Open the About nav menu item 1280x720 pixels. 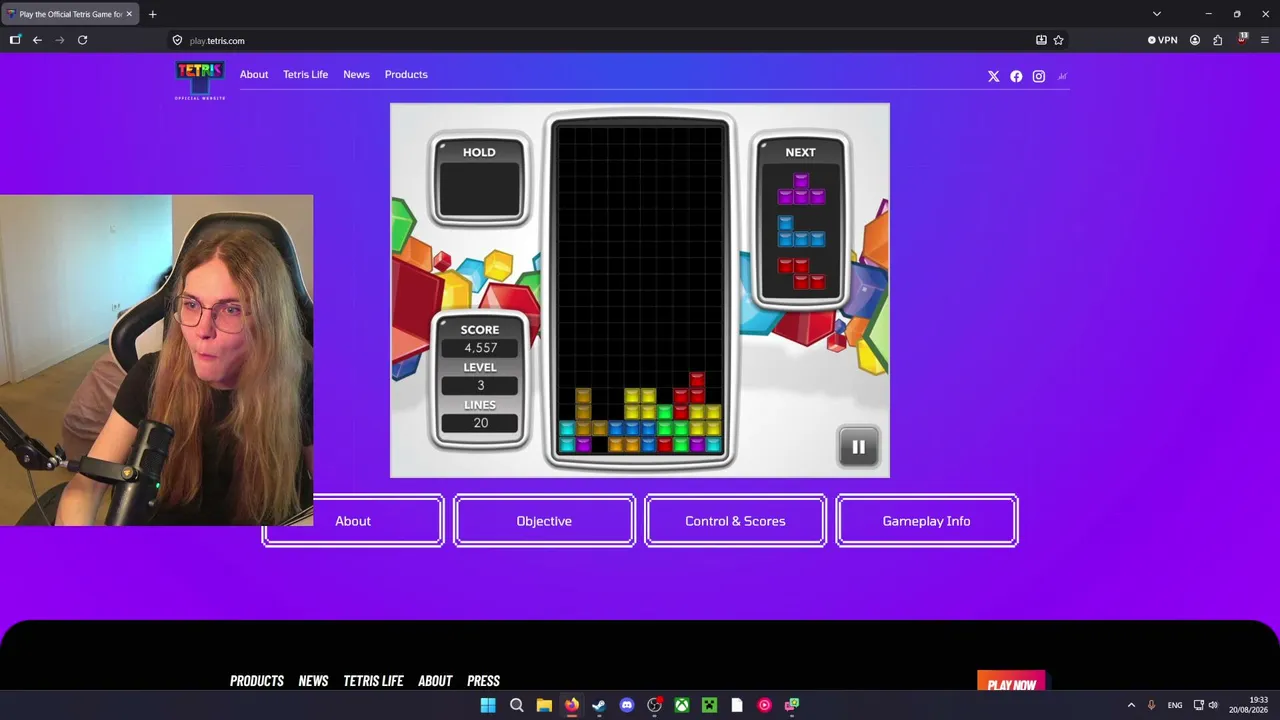pos(254,74)
